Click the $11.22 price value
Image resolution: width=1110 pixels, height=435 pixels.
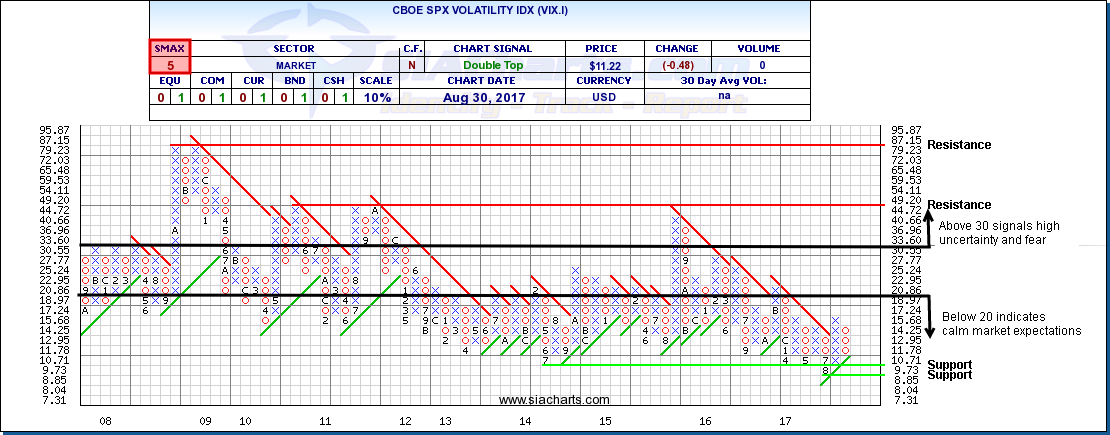604,64
